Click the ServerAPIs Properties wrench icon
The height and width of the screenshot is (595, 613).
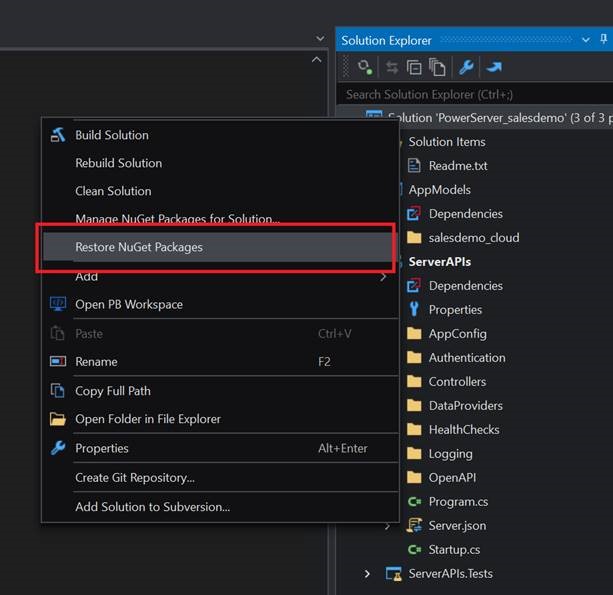(414, 309)
